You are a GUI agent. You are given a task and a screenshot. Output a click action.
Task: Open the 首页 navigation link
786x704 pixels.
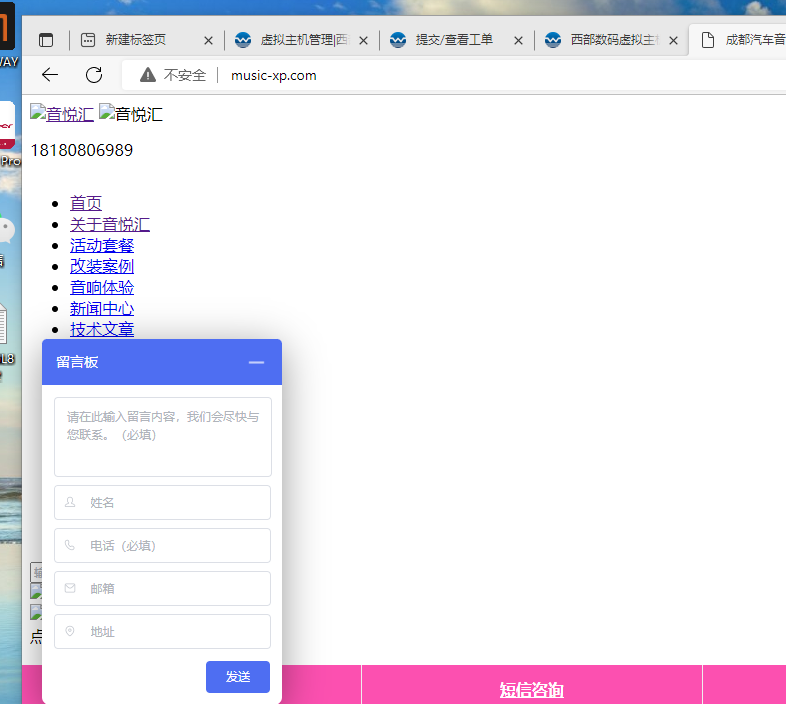point(86,203)
